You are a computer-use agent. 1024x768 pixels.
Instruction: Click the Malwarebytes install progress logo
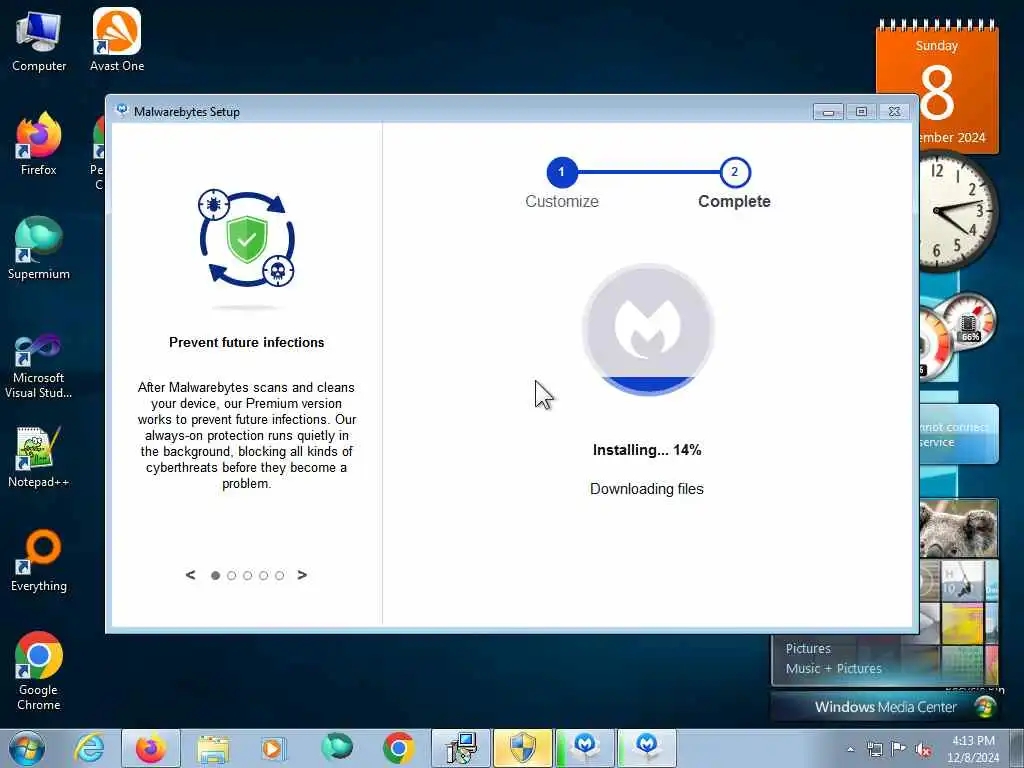click(648, 329)
